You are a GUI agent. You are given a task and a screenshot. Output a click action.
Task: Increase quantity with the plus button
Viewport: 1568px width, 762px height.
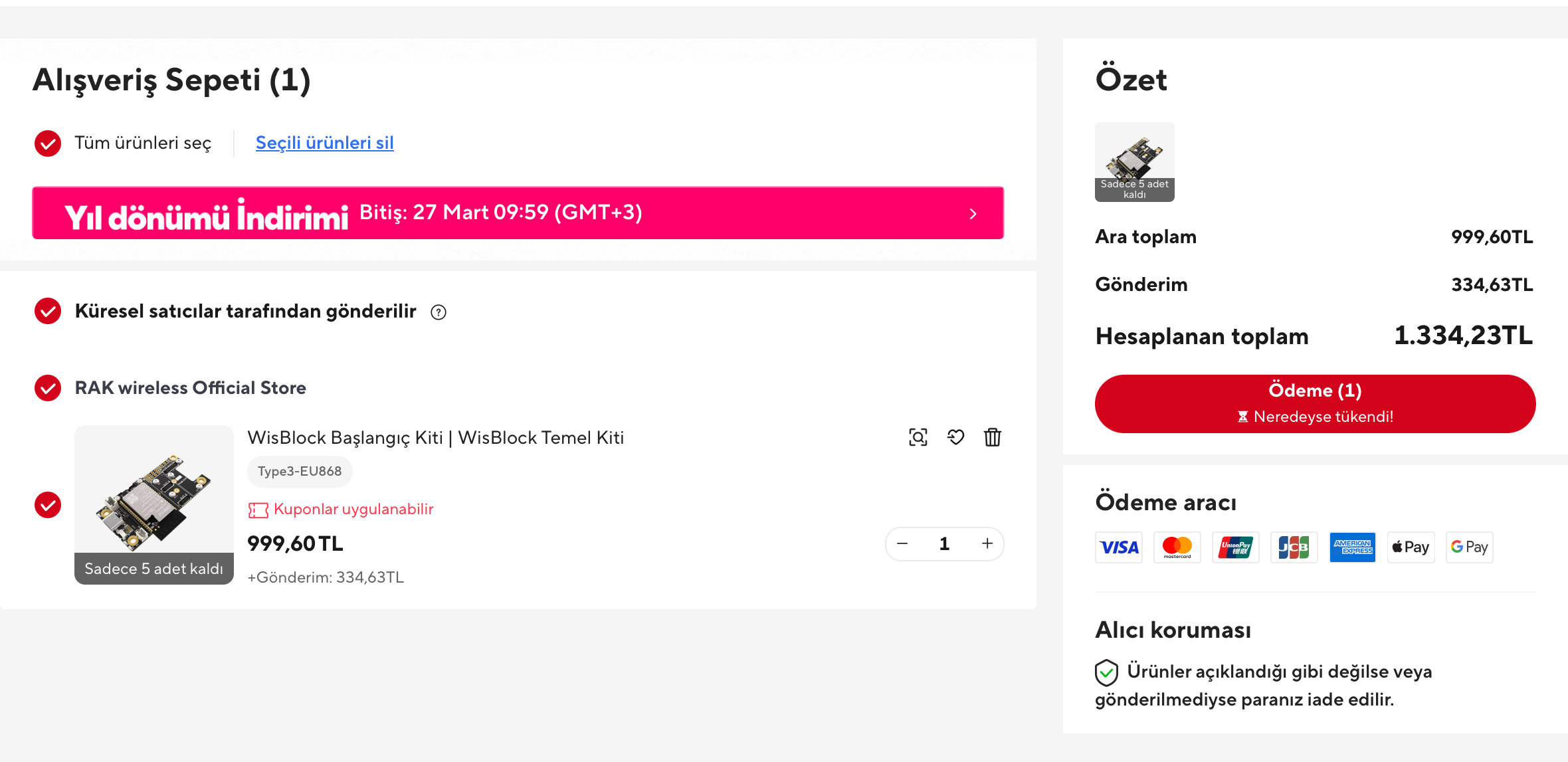pos(987,543)
